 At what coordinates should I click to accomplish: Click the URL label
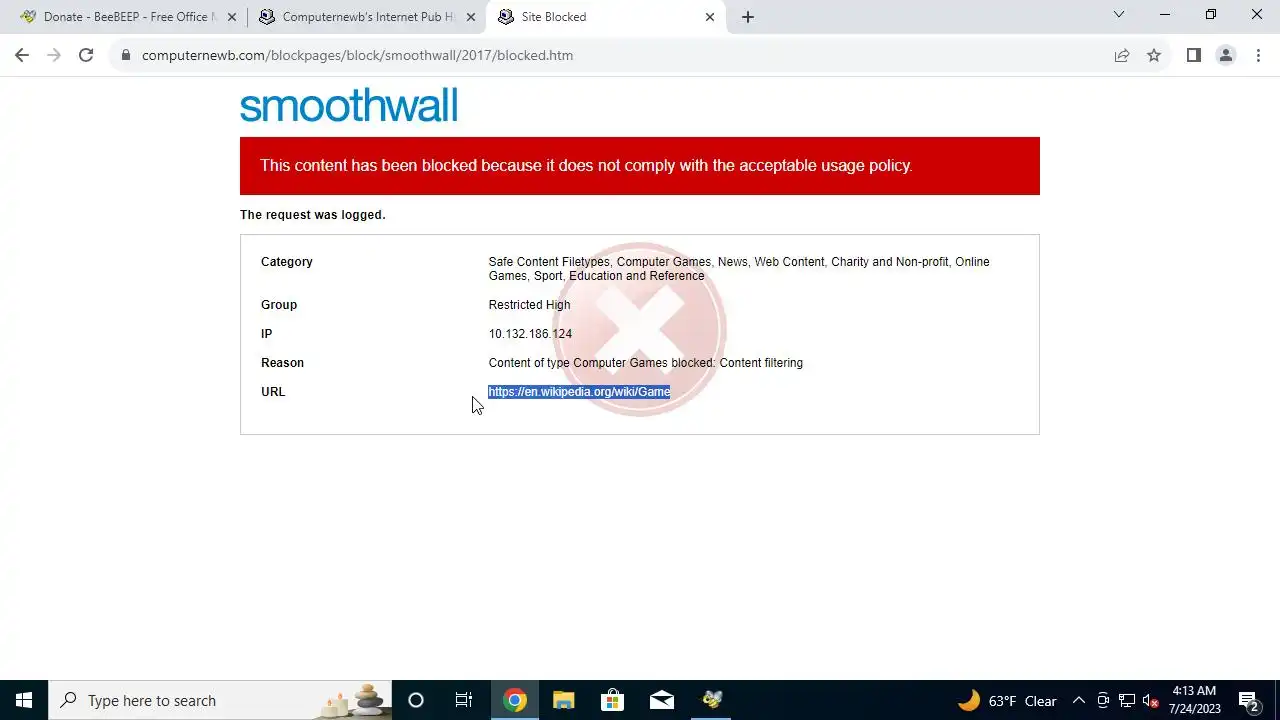[273, 392]
